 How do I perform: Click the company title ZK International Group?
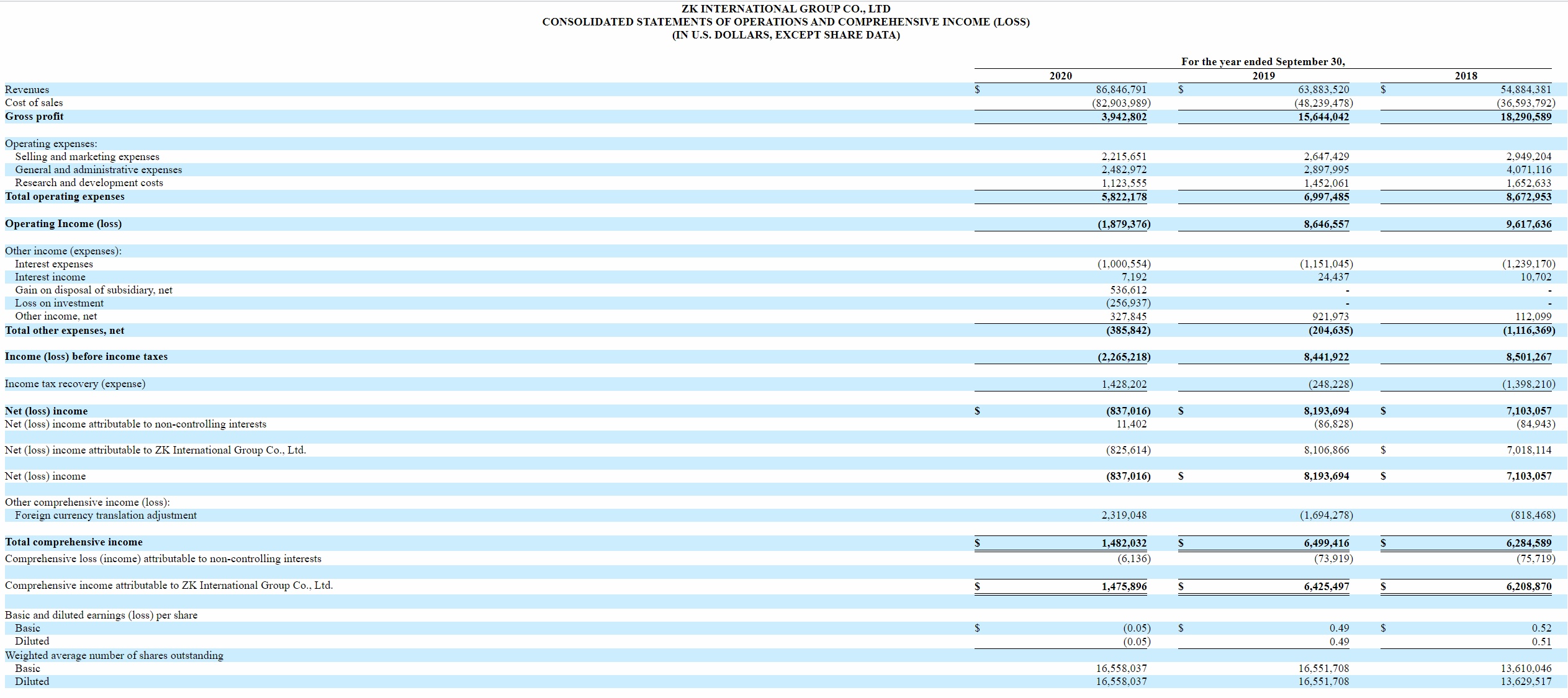[785, 9]
